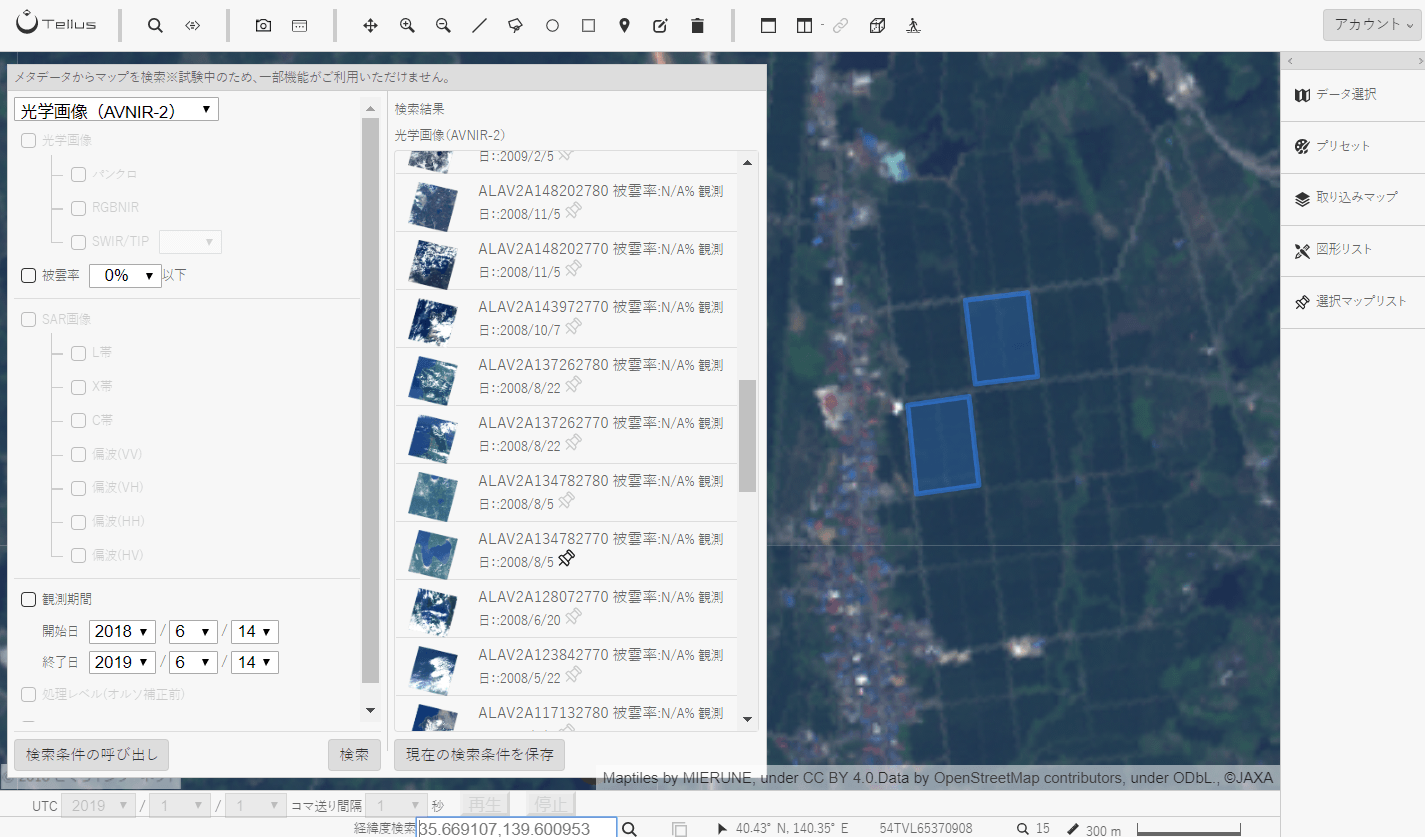Switch to split window view
1425x837 pixels.
pos(804,26)
